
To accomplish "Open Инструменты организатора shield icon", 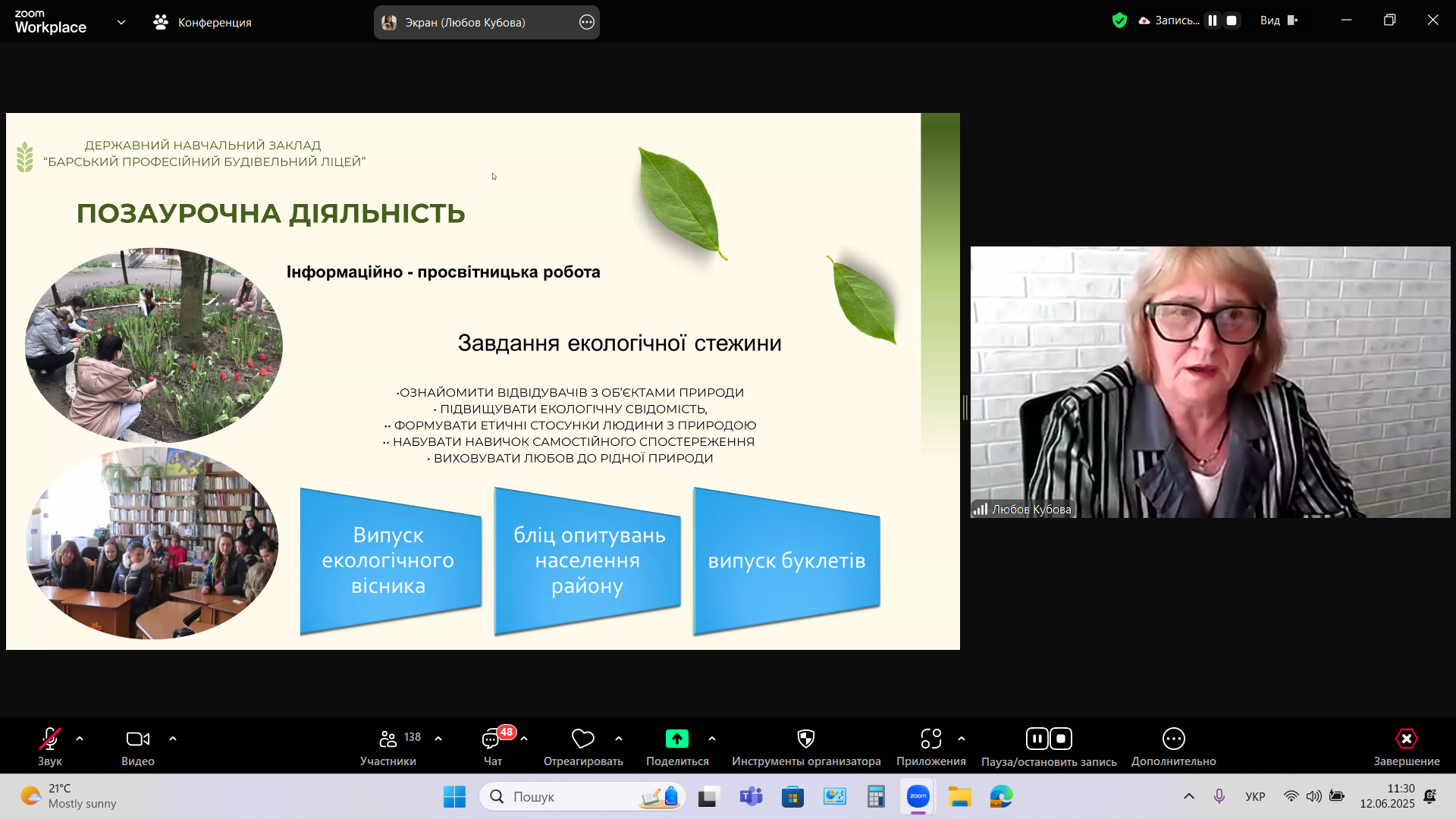I will point(805,739).
